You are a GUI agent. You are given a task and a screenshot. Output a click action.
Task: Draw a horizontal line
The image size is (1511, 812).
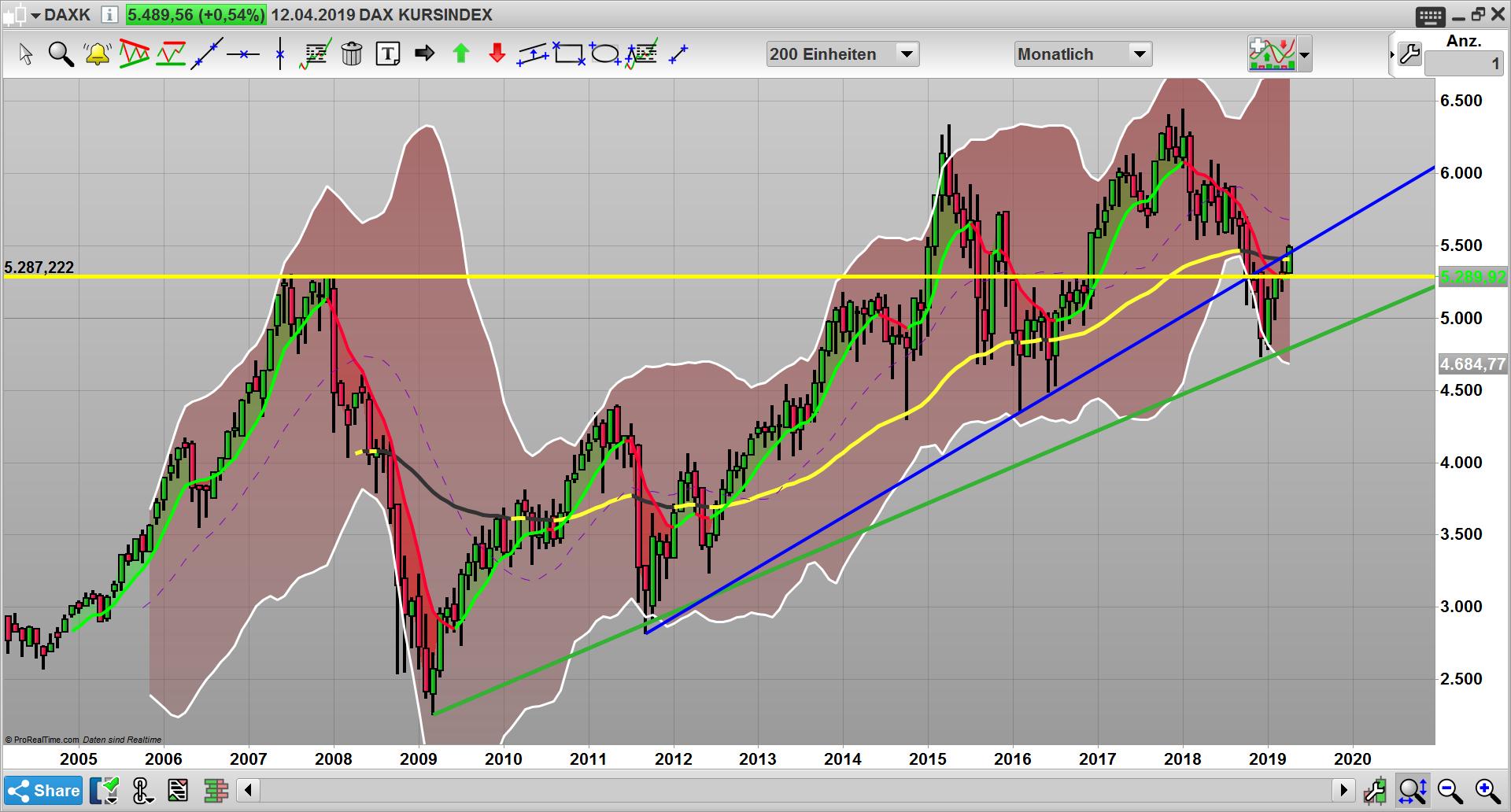pyautogui.click(x=243, y=54)
